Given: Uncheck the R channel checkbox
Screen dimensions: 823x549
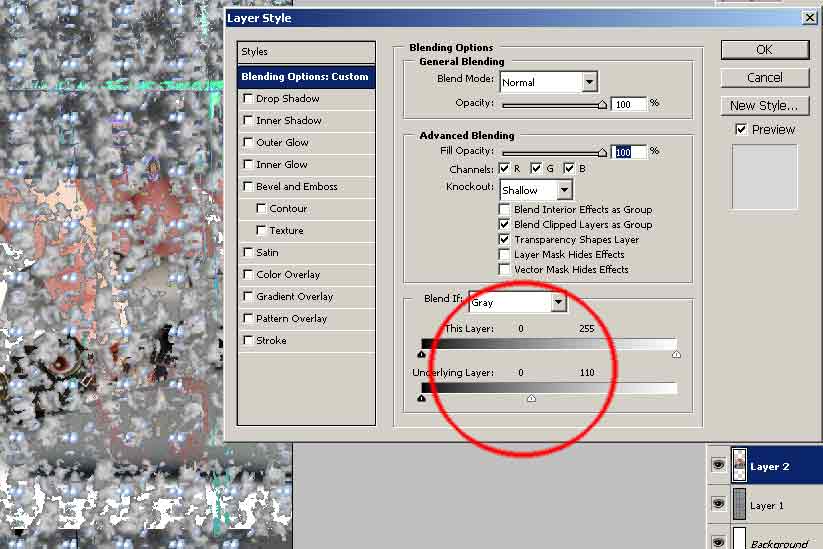Looking at the screenshot, I should click(x=504, y=168).
